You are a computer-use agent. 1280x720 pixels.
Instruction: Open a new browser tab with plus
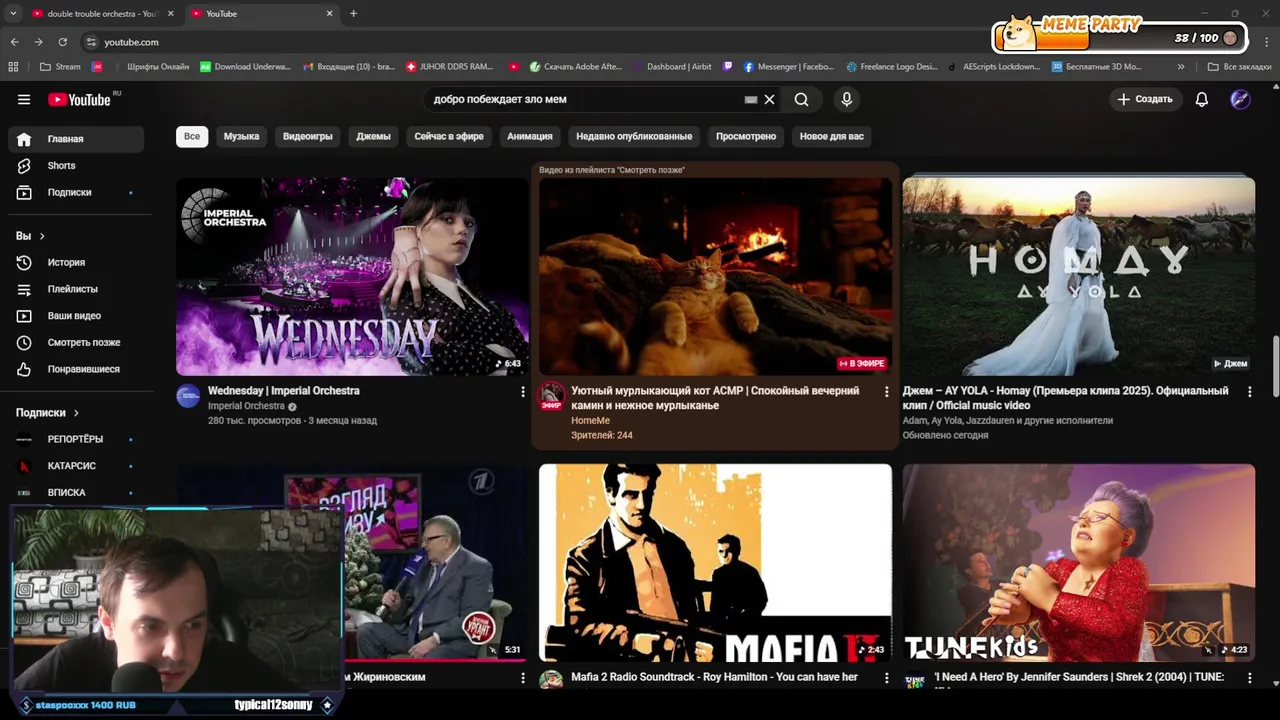pos(353,14)
